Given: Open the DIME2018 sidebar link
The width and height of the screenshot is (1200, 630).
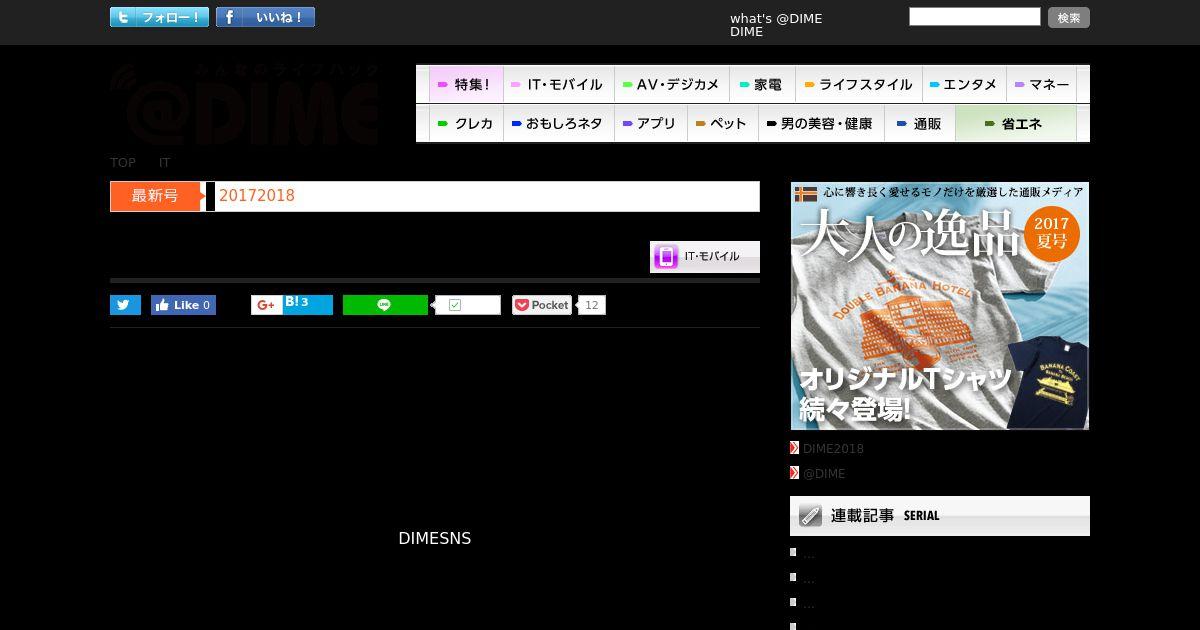Looking at the screenshot, I should (x=833, y=449).
